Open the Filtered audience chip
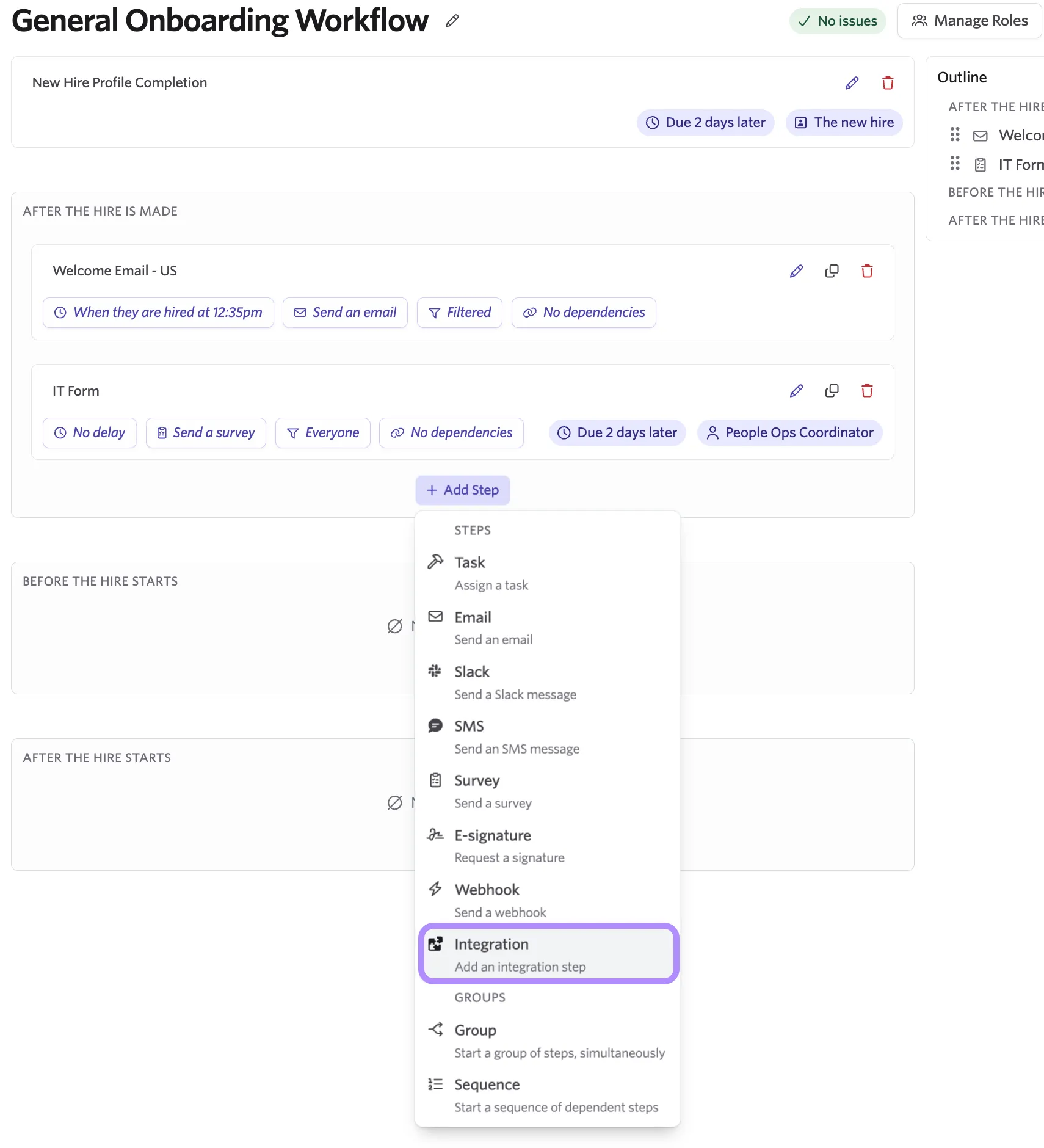1044x1148 pixels. (460, 313)
